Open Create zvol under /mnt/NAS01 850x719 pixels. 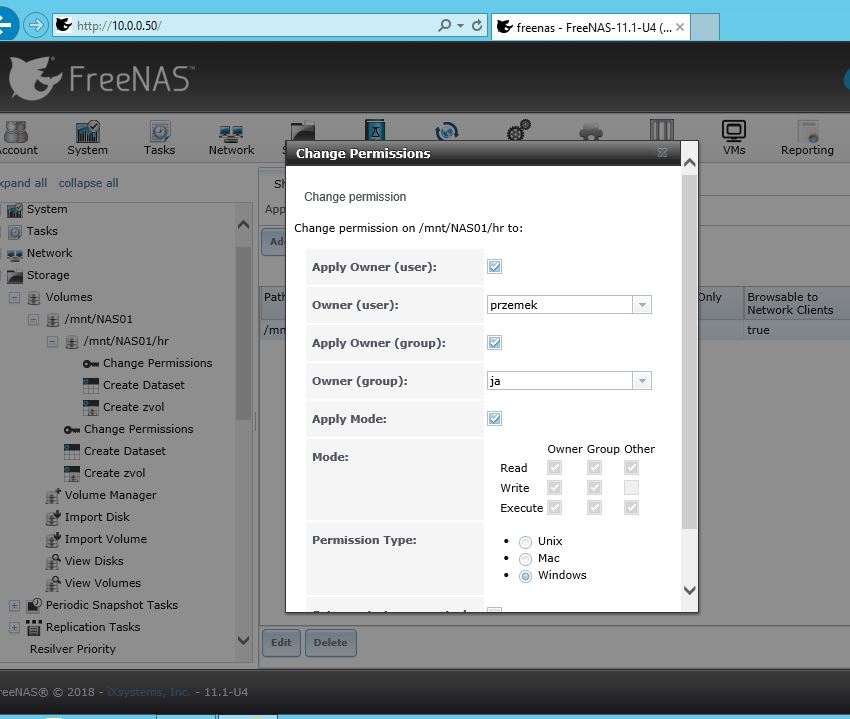(x=114, y=473)
